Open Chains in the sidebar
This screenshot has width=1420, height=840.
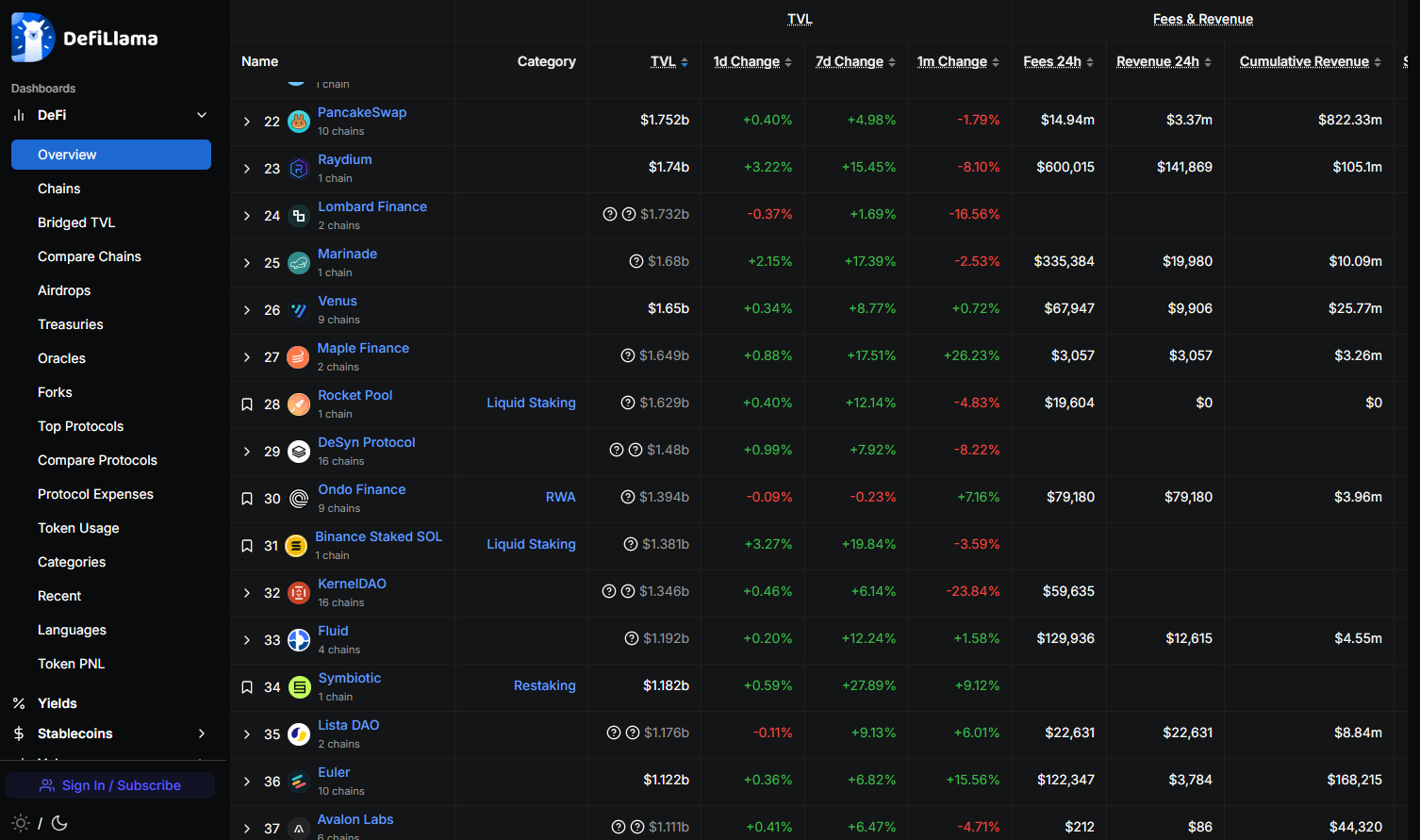[x=58, y=189]
